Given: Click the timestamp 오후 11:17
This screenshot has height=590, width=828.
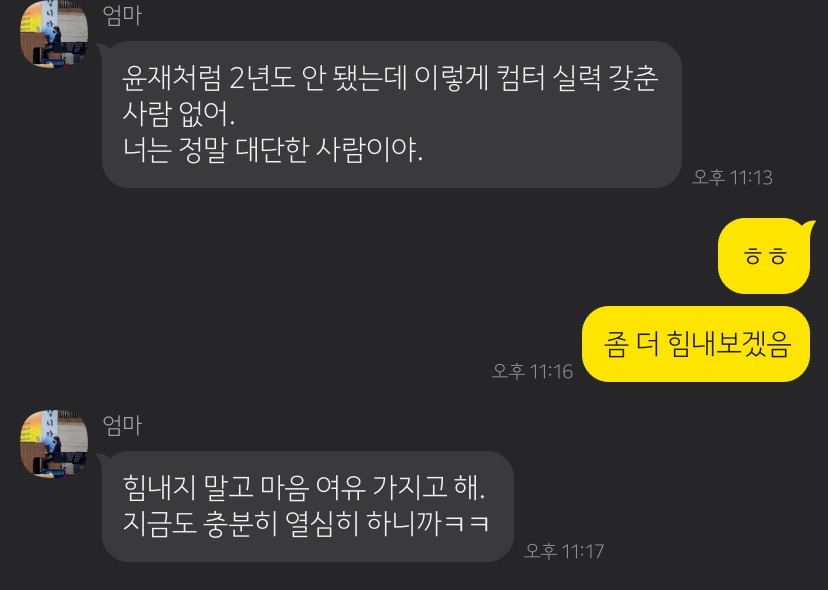Looking at the screenshot, I should (564, 551).
